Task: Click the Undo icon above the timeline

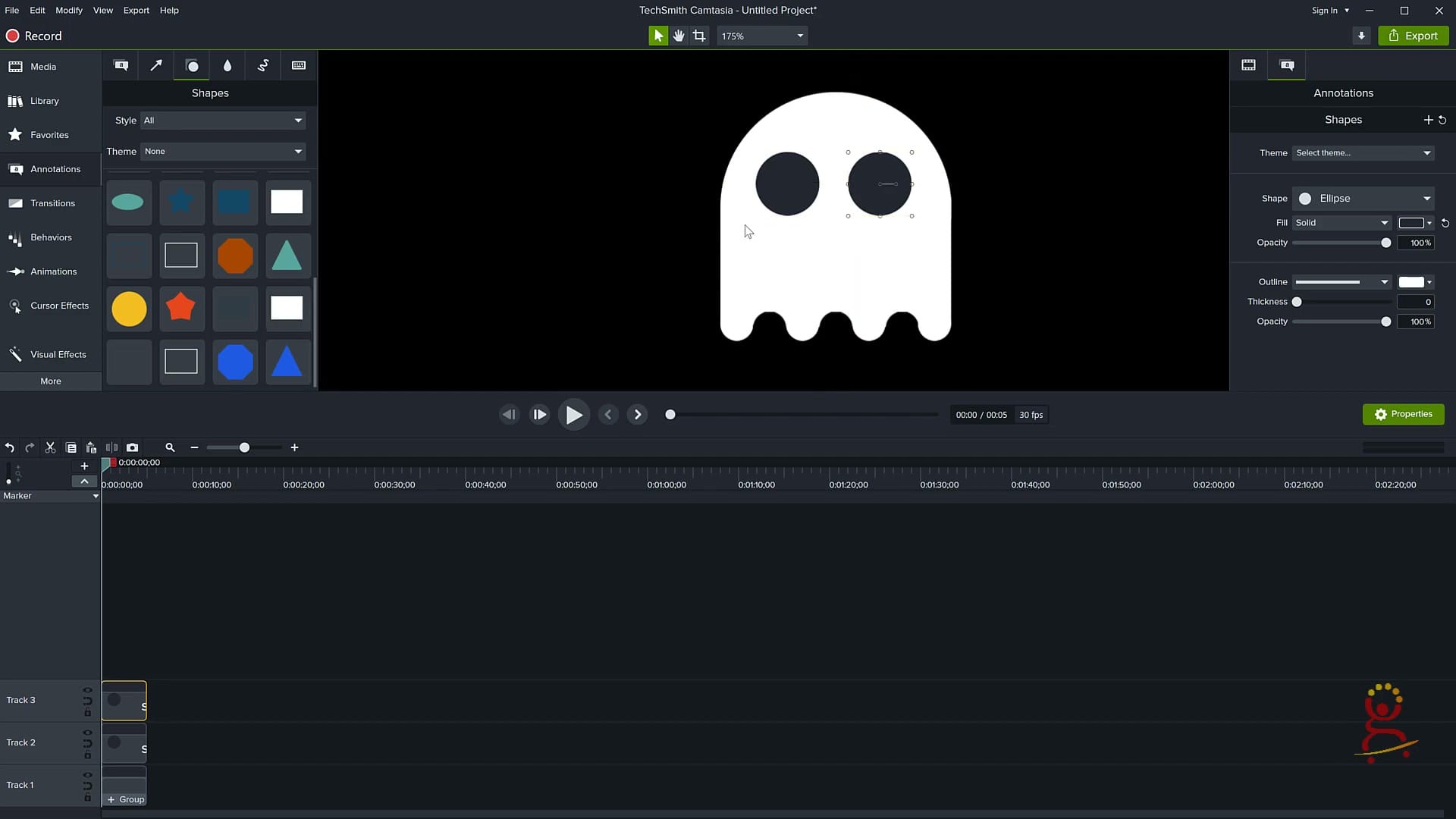Action: pyautogui.click(x=9, y=447)
